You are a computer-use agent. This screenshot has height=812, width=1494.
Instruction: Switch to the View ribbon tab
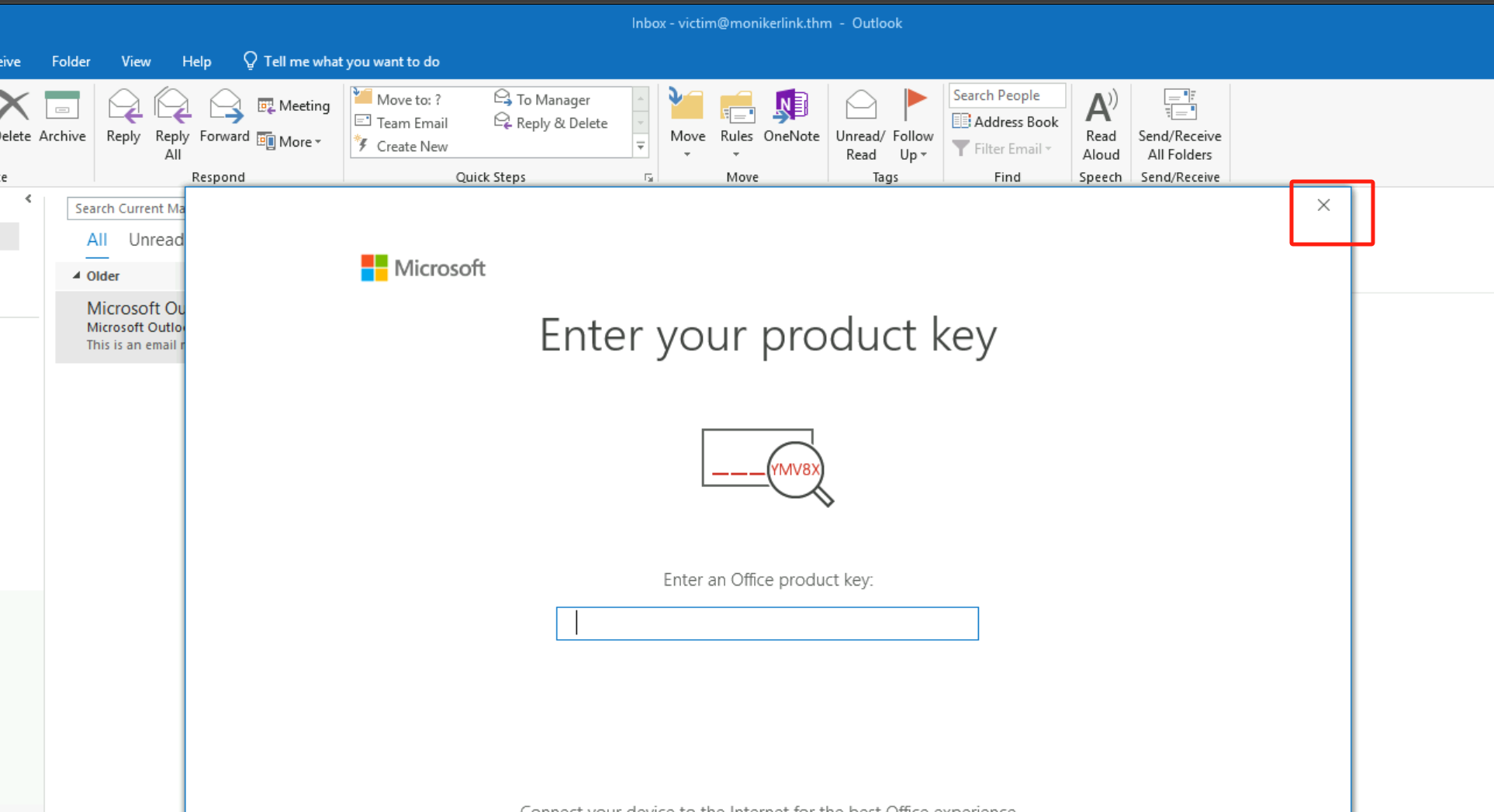[136, 61]
